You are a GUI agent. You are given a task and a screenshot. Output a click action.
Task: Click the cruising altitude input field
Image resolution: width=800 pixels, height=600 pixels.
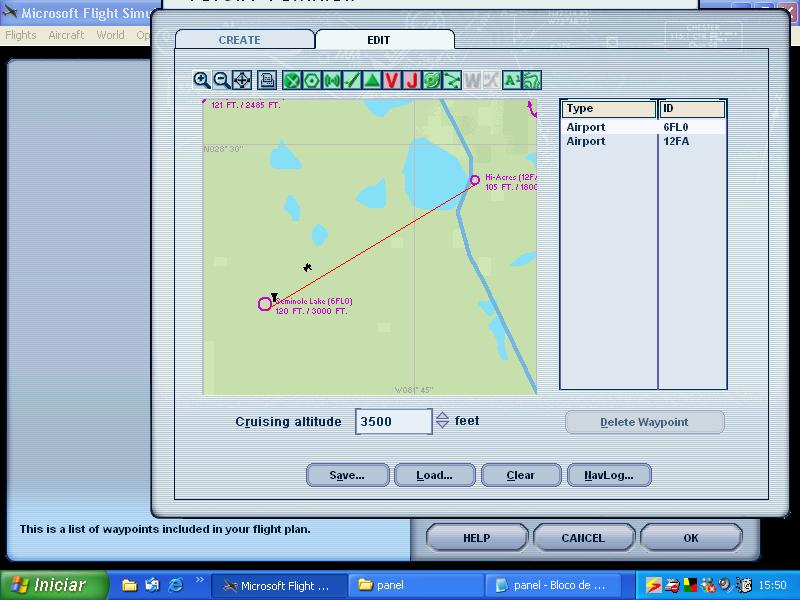point(393,421)
